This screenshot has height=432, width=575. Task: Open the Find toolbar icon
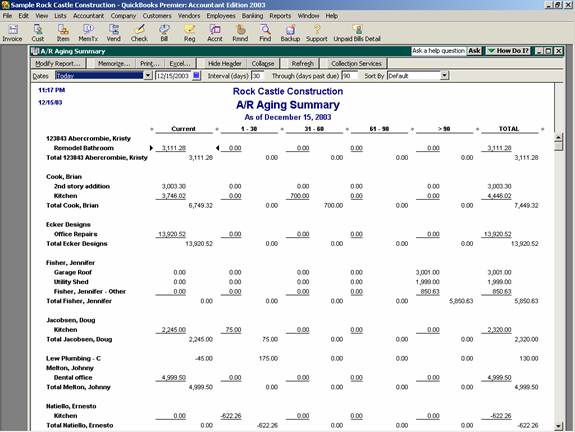(265, 33)
